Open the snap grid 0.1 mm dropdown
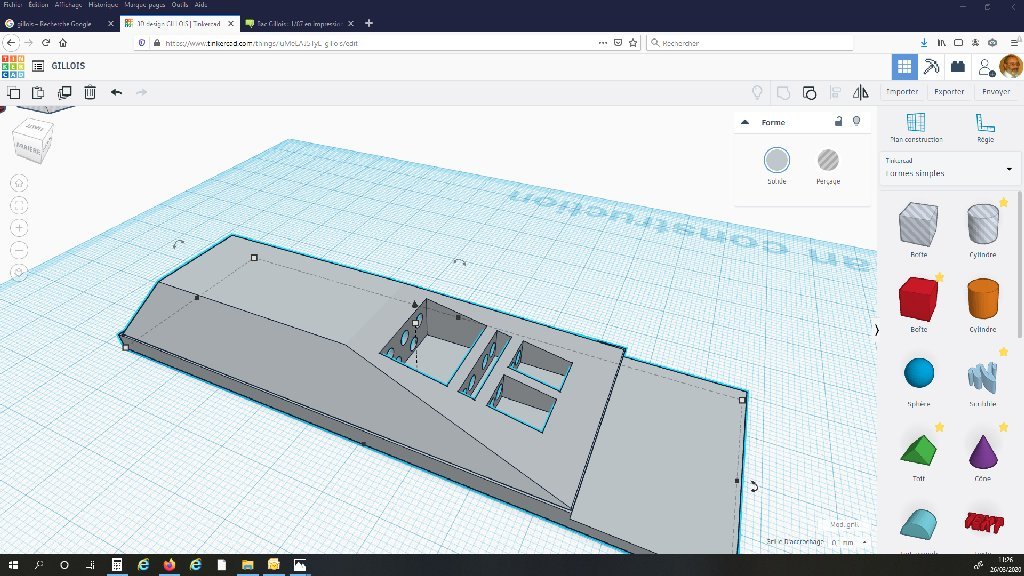 pyautogui.click(x=849, y=542)
